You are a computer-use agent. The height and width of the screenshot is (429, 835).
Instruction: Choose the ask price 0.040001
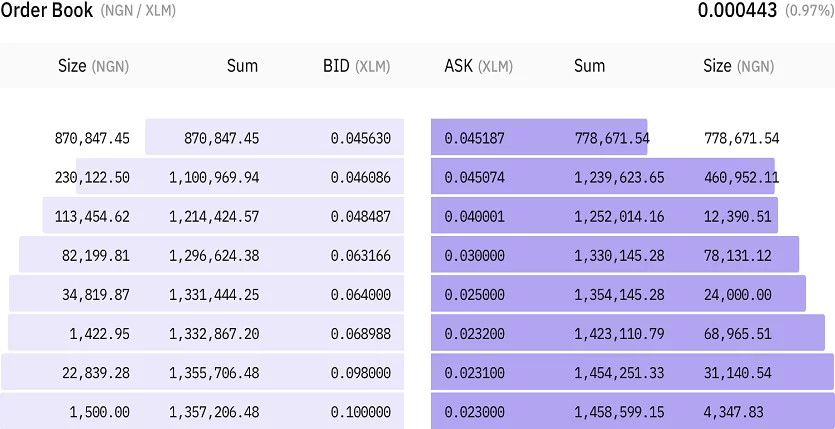474,216
